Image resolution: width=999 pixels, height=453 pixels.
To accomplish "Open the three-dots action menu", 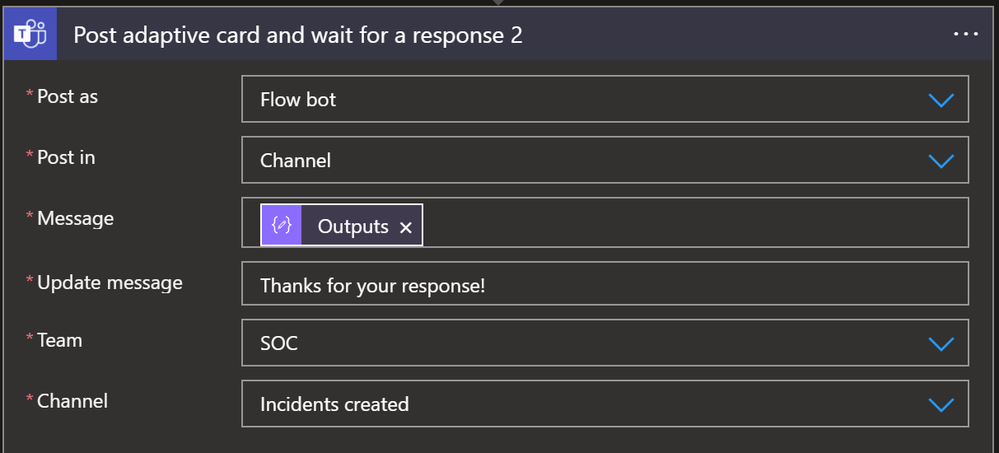I will click(x=966, y=34).
